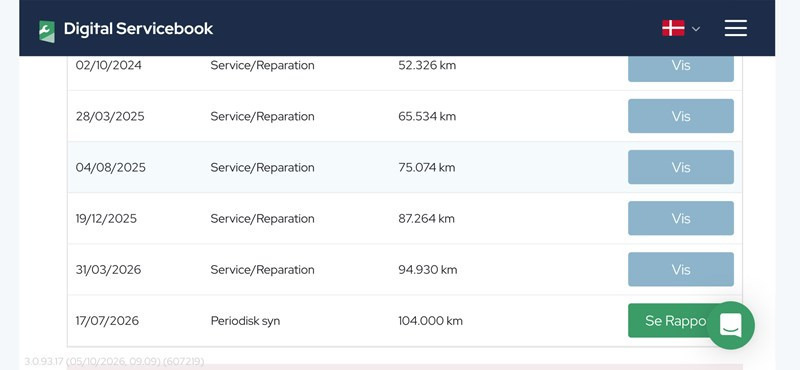Click mileage value 65.534 km
The width and height of the screenshot is (800, 370).
pos(427,116)
